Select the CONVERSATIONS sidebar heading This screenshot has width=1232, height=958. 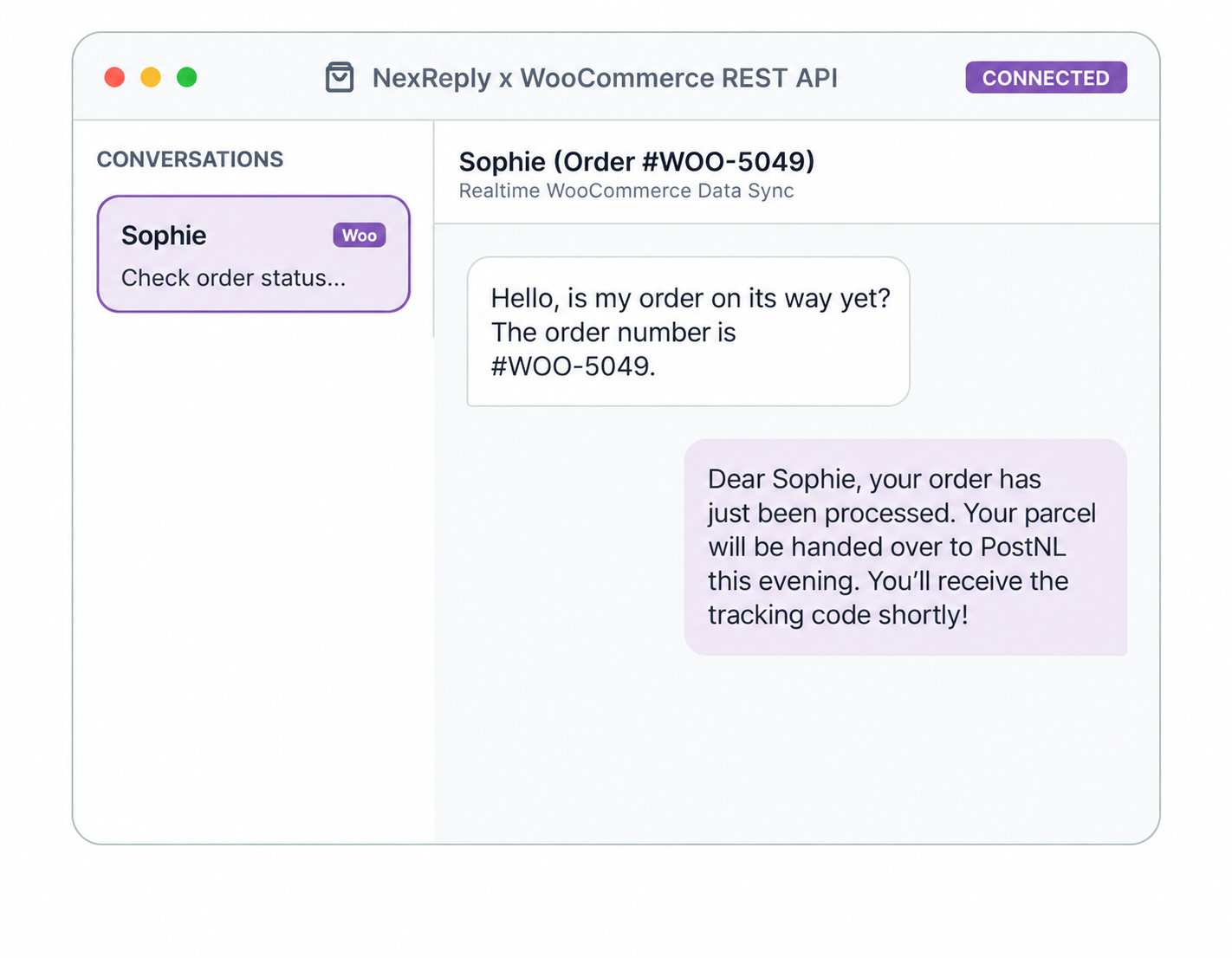pyautogui.click(x=190, y=159)
